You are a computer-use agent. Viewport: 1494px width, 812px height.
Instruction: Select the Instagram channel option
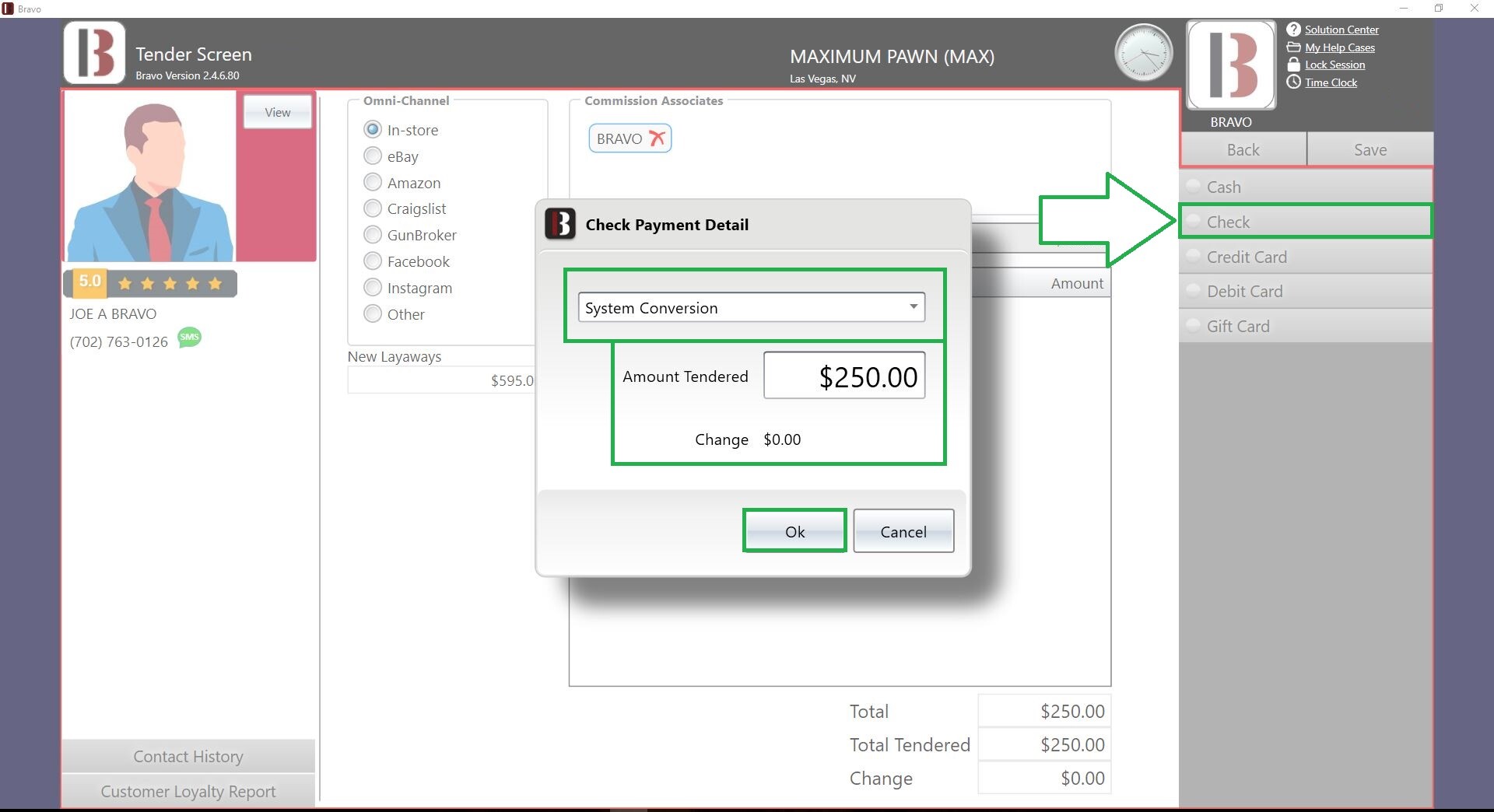(x=373, y=288)
